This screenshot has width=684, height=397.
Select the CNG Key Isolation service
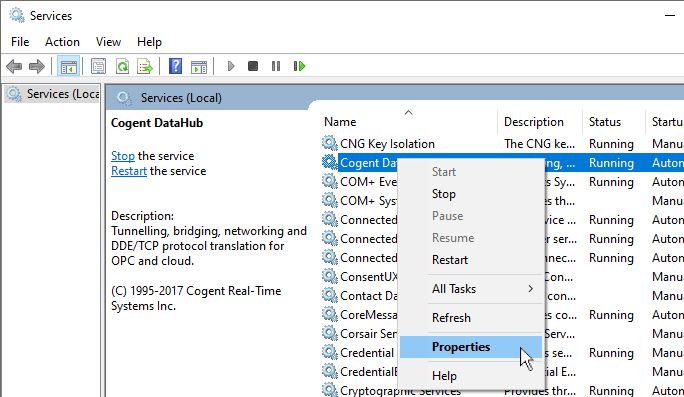click(387, 144)
